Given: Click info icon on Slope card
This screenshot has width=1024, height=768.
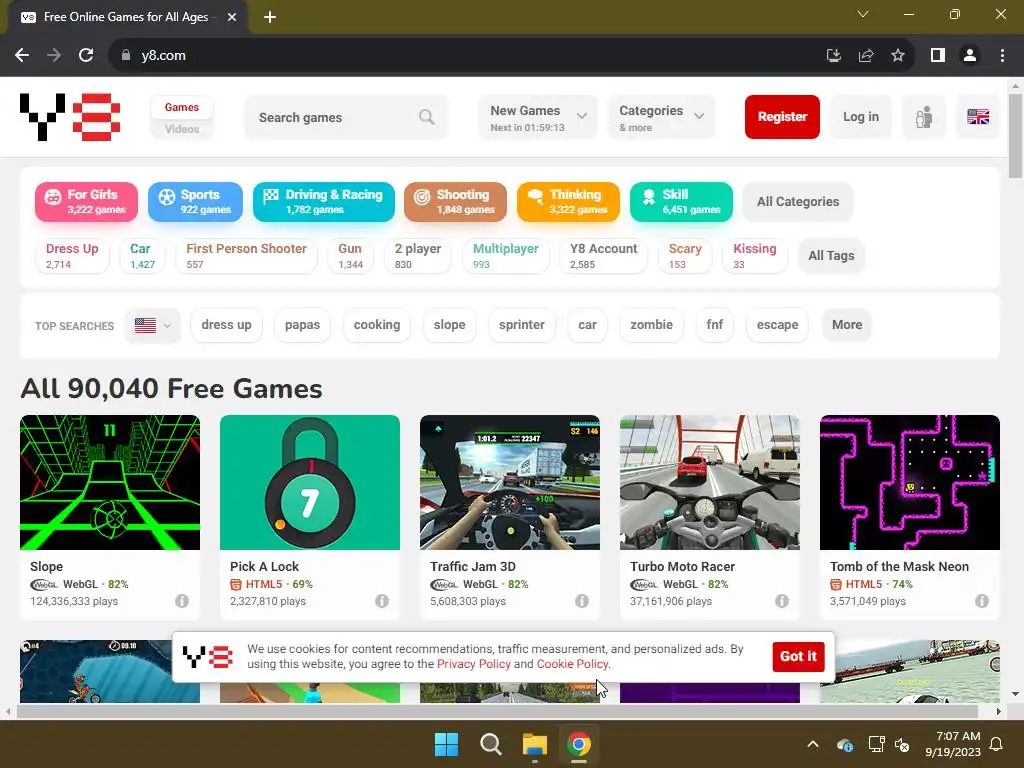Looking at the screenshot, I should pyautogui.click(x=182, y=601).
